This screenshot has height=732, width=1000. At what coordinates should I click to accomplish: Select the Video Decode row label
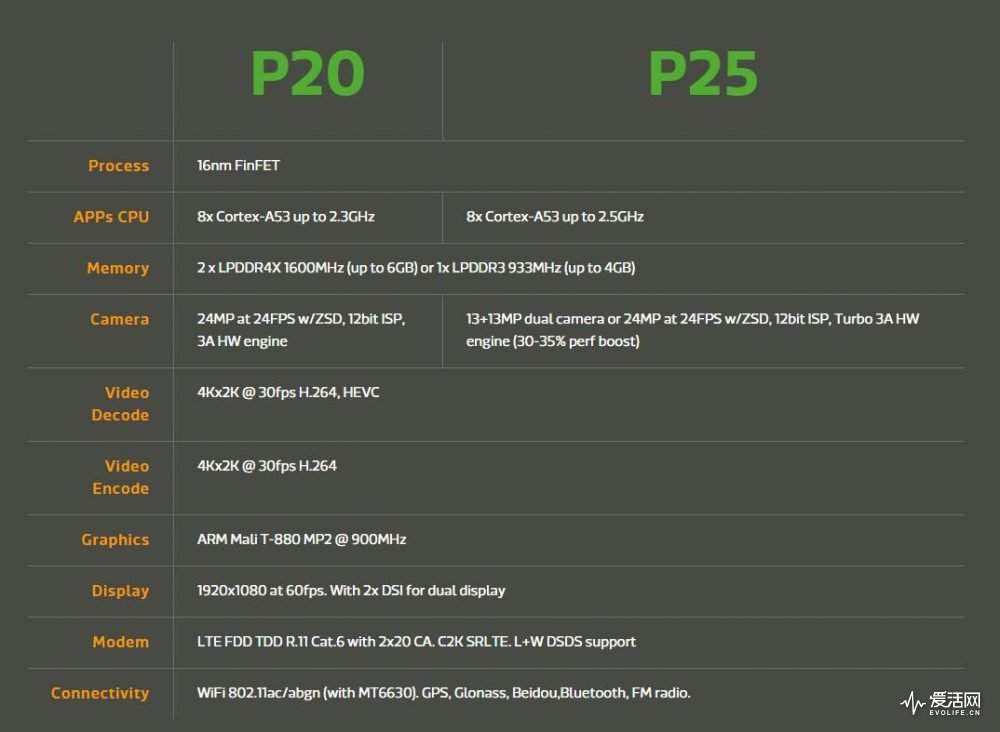[x=121, y=404]
